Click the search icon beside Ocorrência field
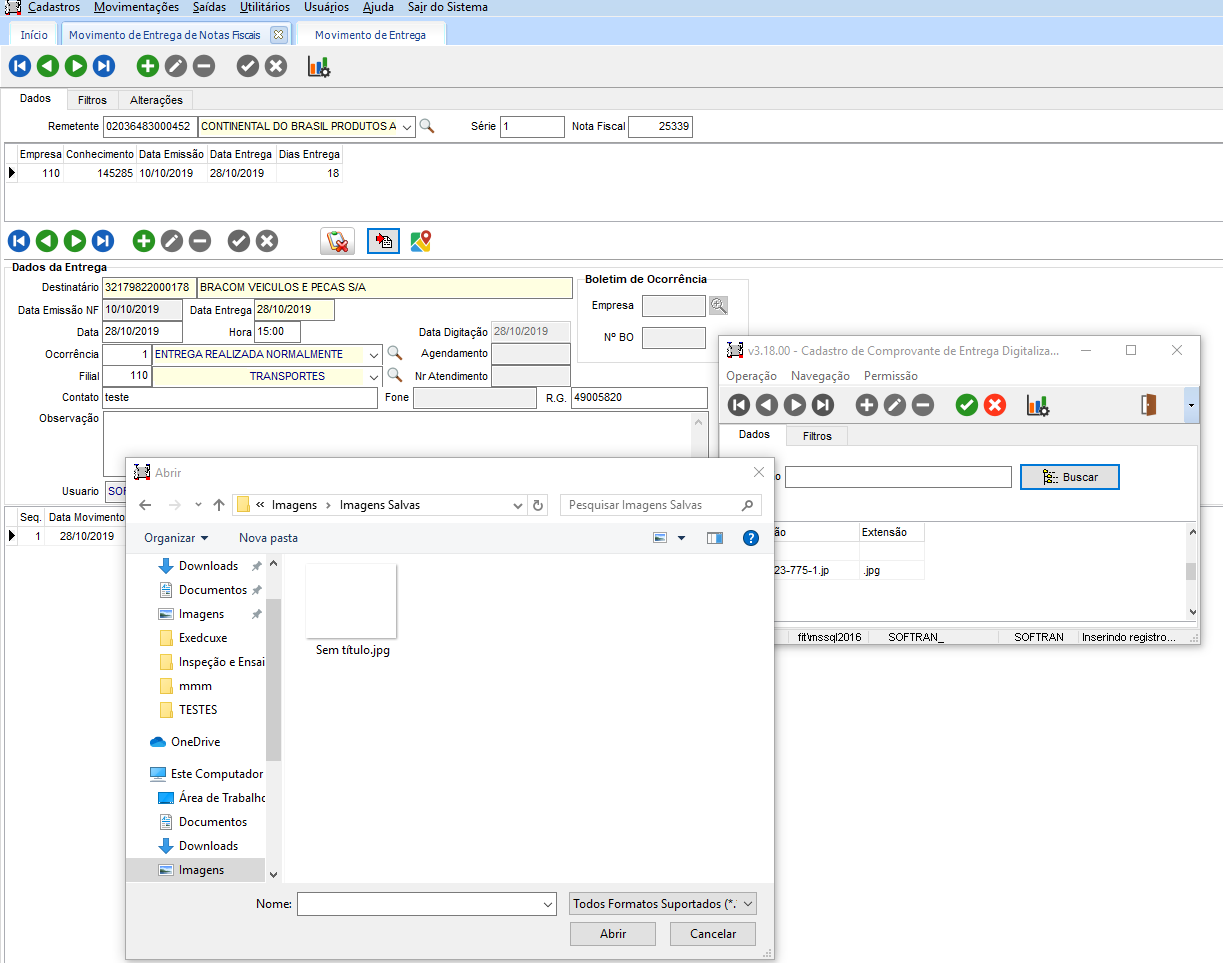The width and height of the screenshot is (1223, 963). pyautogui.click(x=395, y=354)
